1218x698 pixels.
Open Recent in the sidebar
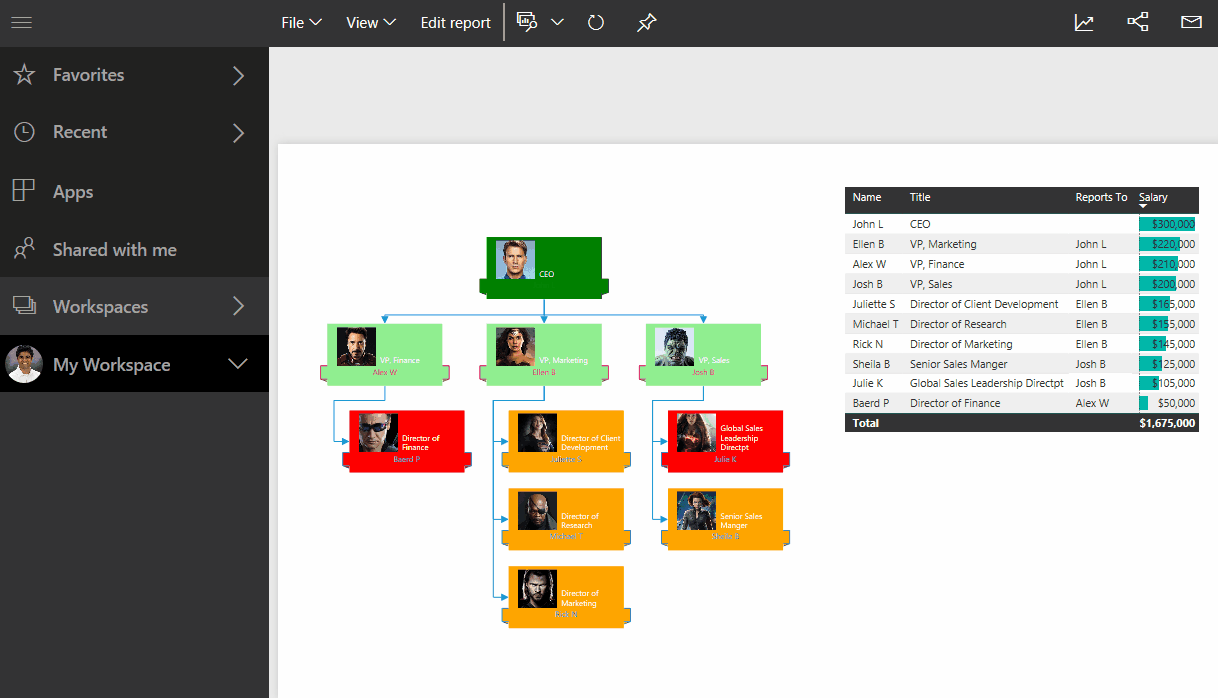click(x=134, y=132)
